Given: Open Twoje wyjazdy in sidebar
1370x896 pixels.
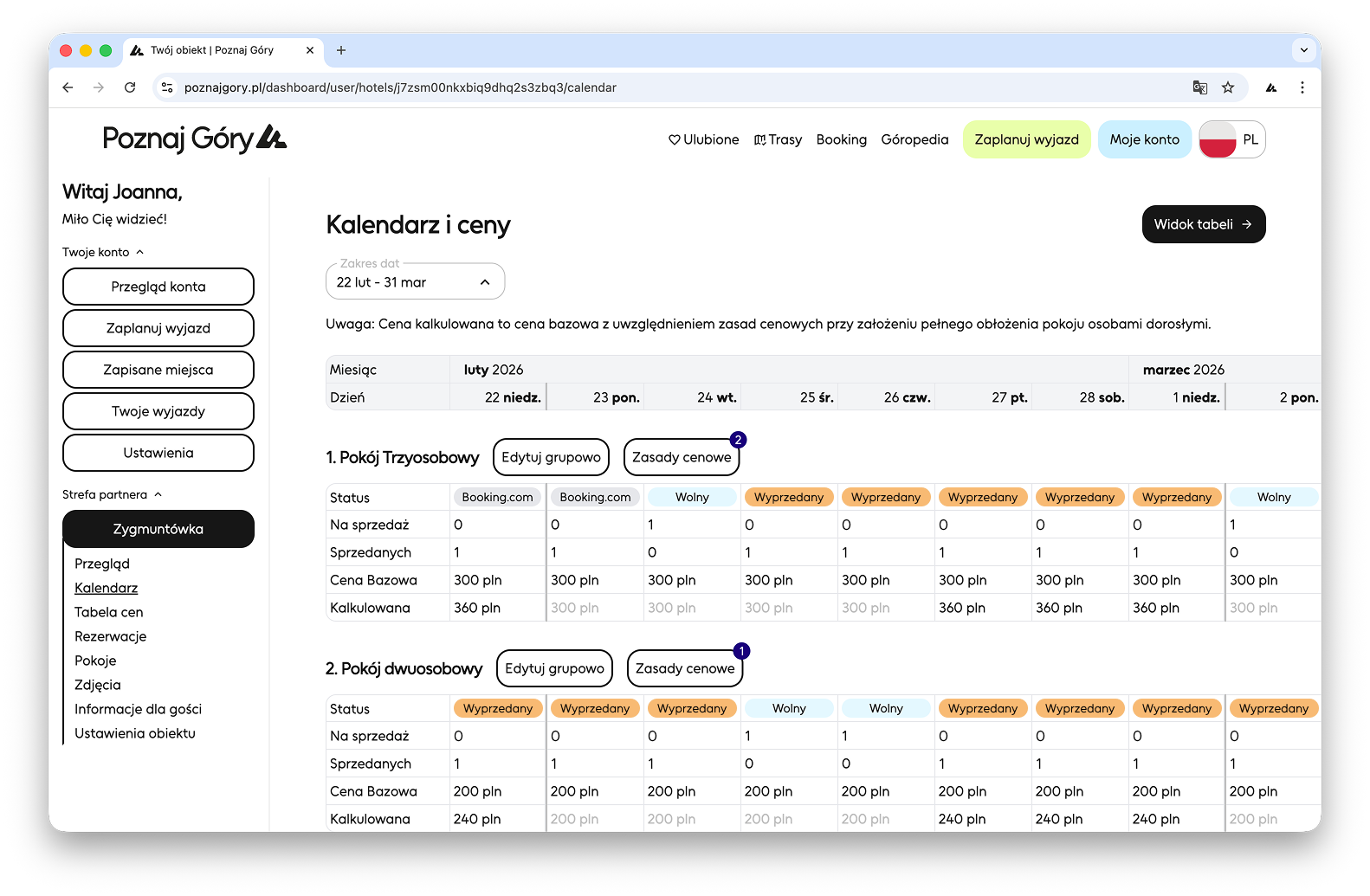Looking at the screenshot, I should 158,411.
